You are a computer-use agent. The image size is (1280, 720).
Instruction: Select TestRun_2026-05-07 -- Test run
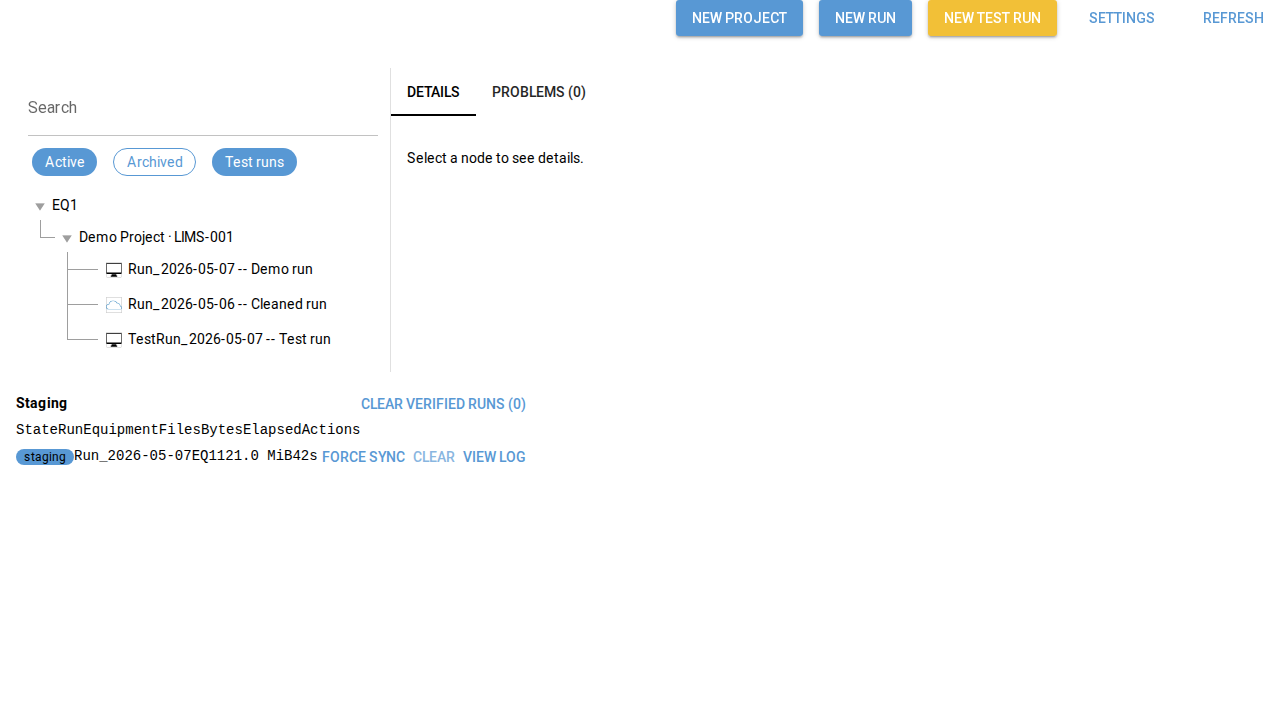(x=229, y=339)
